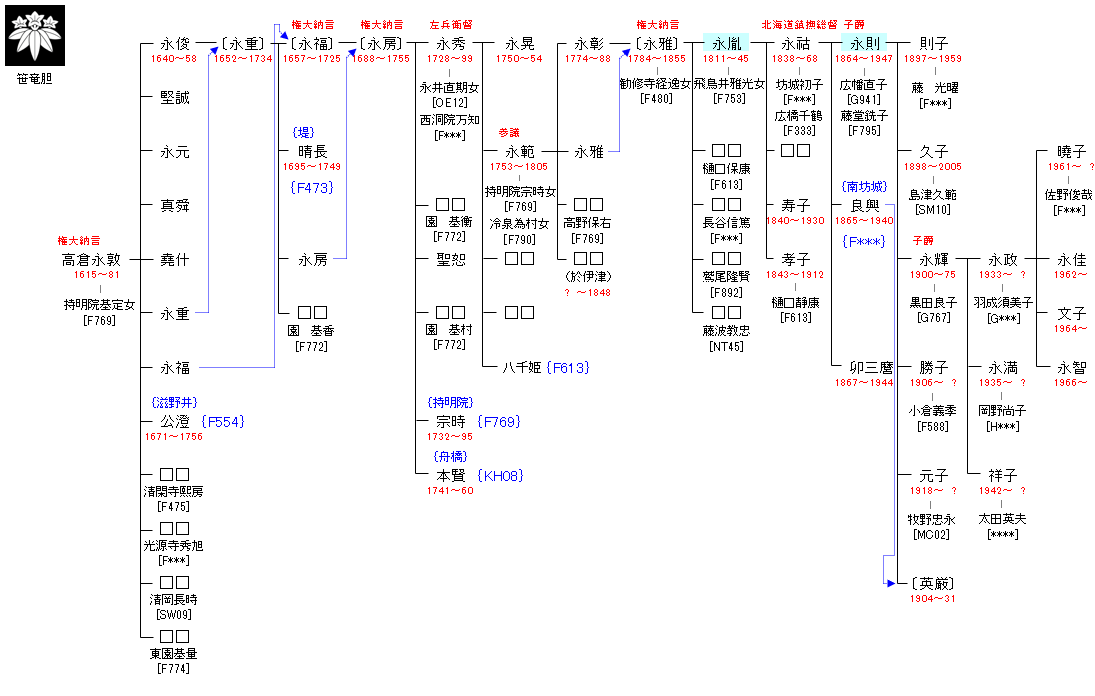Click the name 永元
The width and height of the screenshot is (1095, 696).
coord(175,151)
